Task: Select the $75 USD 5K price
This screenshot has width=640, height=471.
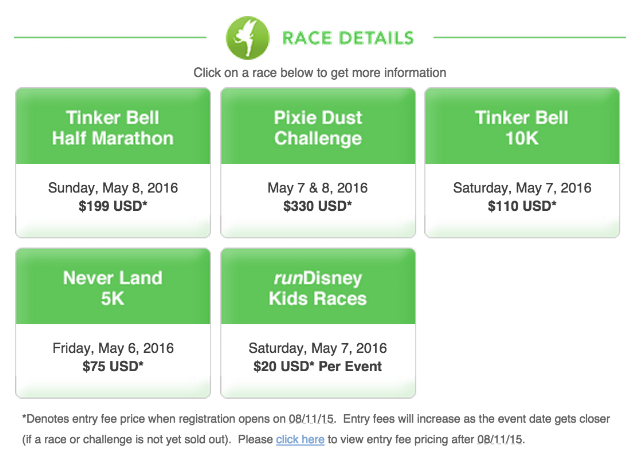Action: point(113,366)
